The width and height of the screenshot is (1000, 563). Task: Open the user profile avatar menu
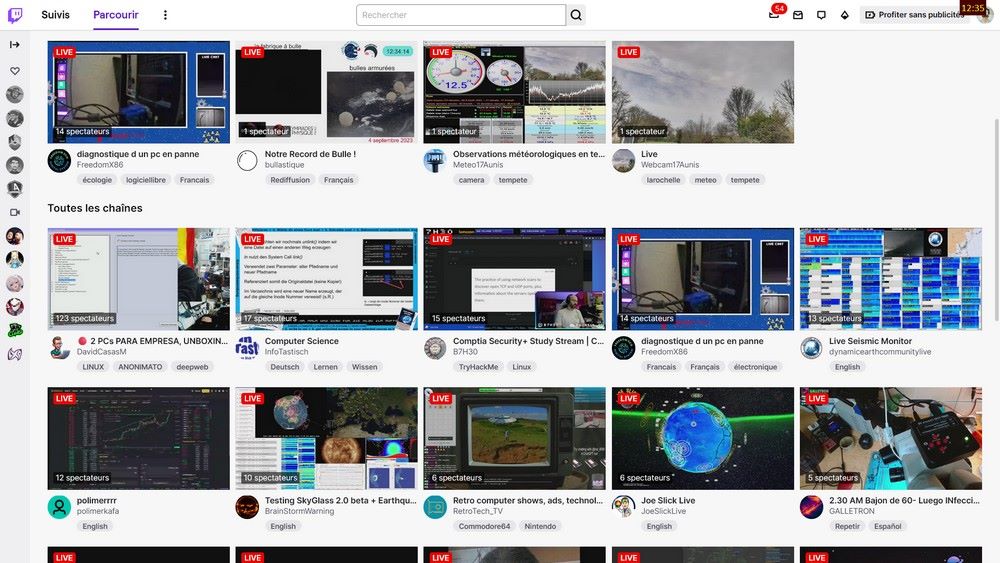[x=985, y=15]
